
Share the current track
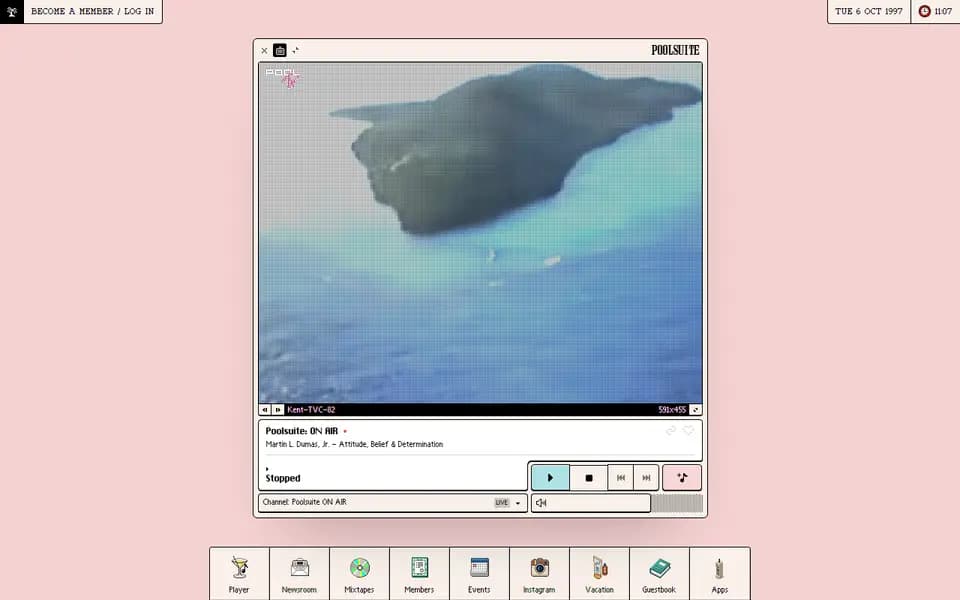coord(671,430)
